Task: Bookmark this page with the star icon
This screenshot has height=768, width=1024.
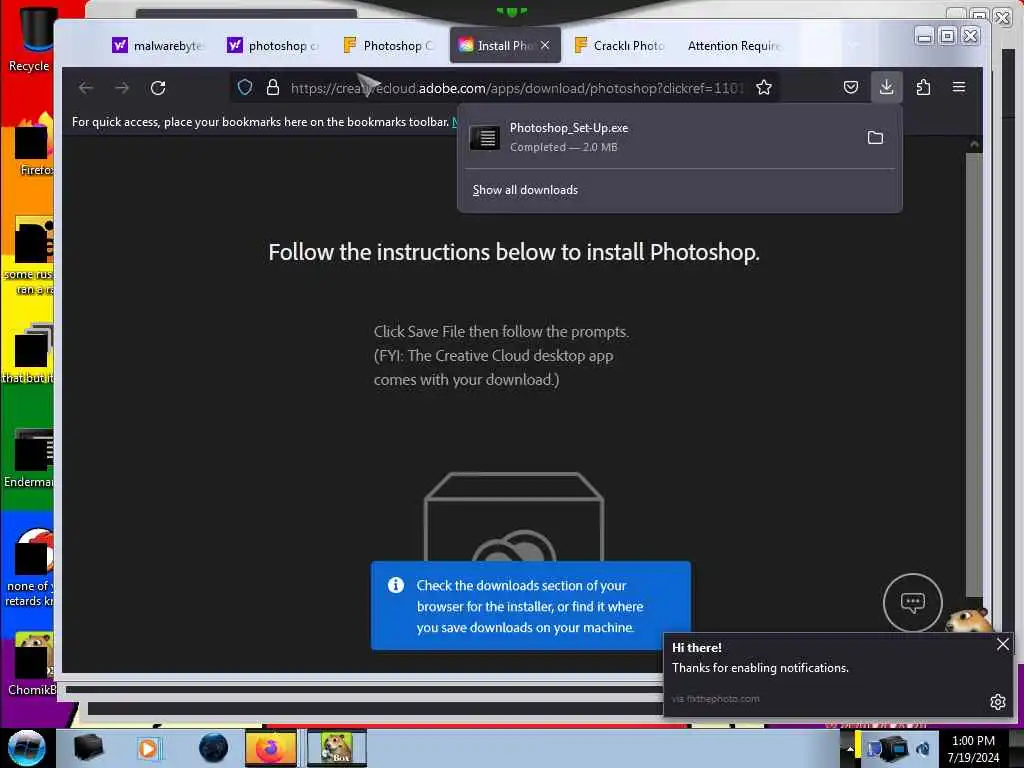Action: 763,88
